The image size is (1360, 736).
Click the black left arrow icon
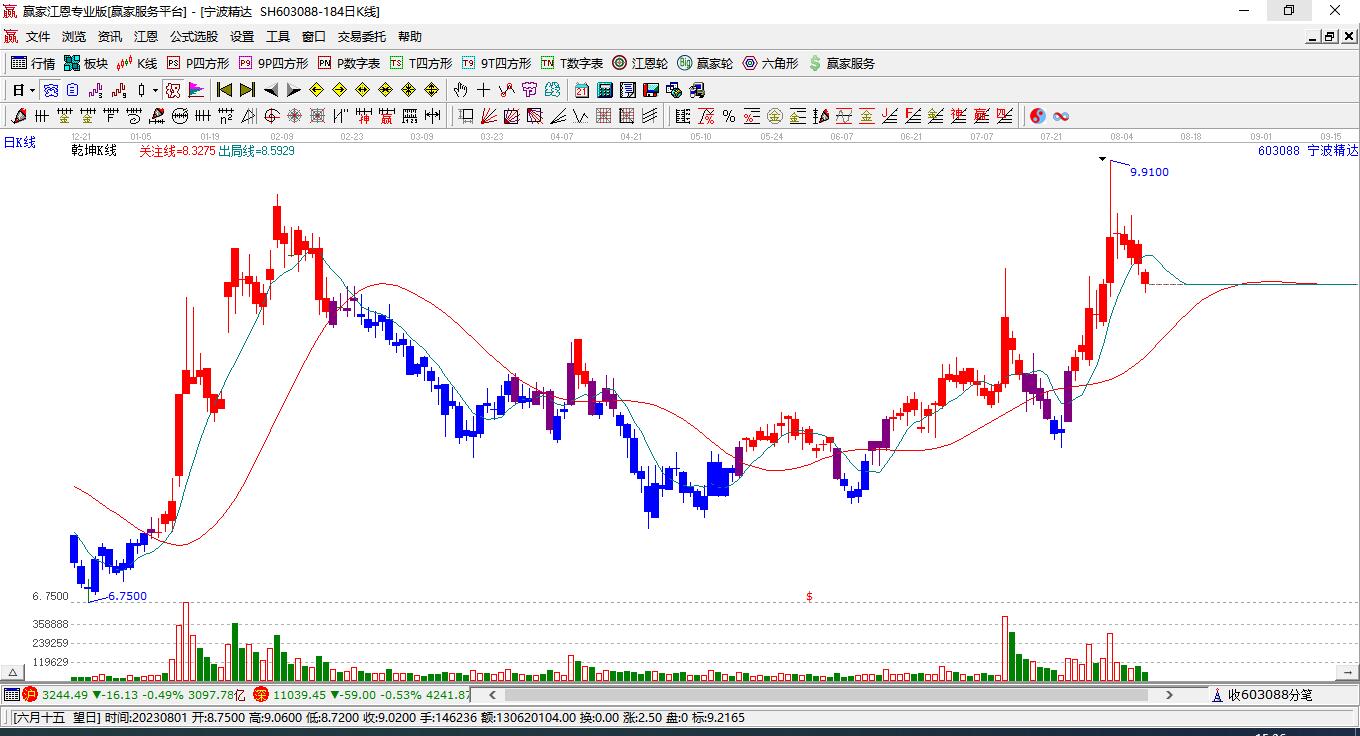coord(271,90)
